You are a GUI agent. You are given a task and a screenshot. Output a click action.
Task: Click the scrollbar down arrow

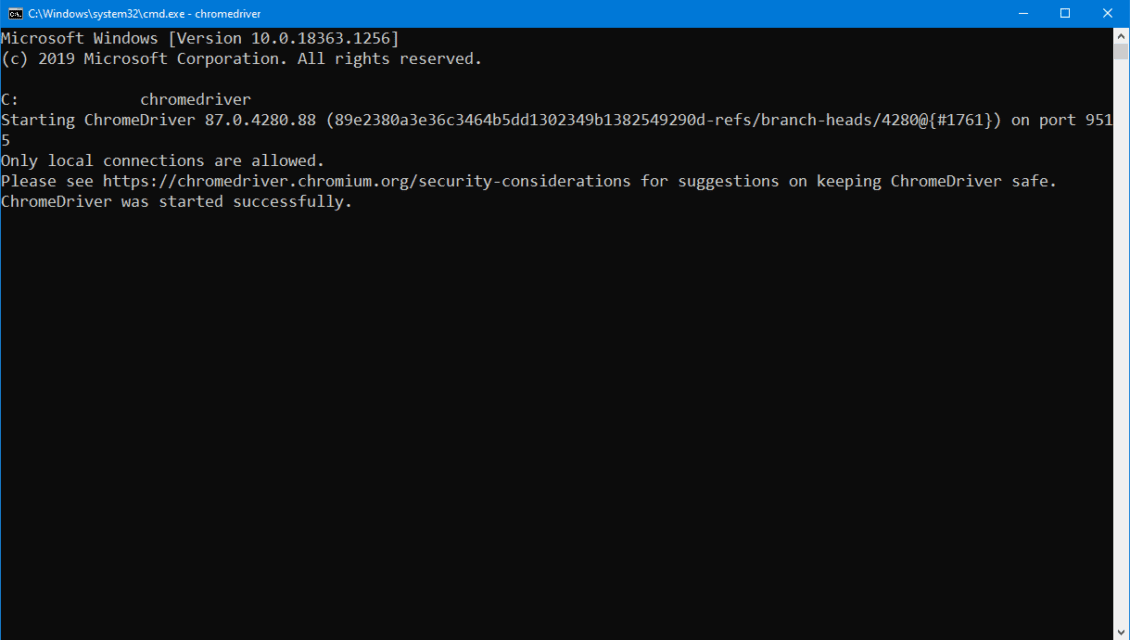1122,630
